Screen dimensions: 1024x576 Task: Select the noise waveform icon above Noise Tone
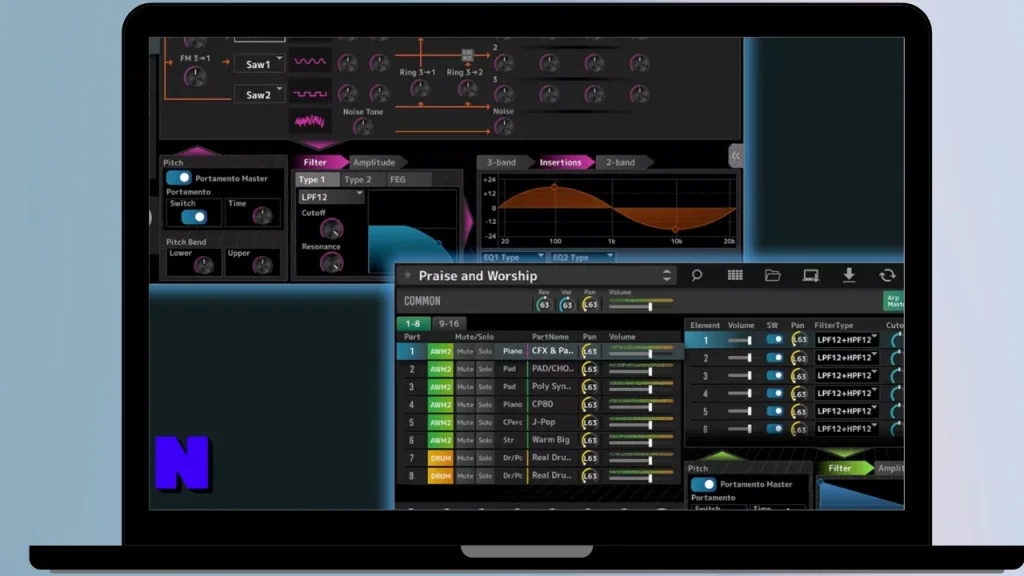coord(310,121)
